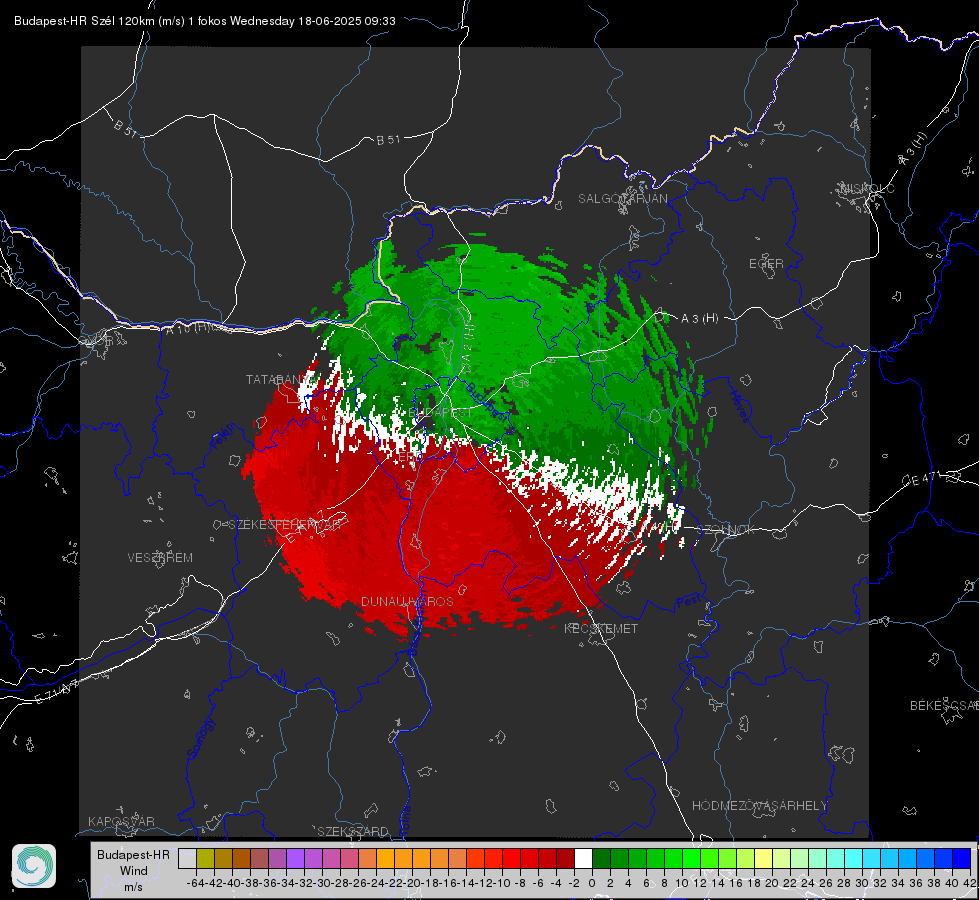Select the DUNAÚJVÁROS city label

point(407,601)
